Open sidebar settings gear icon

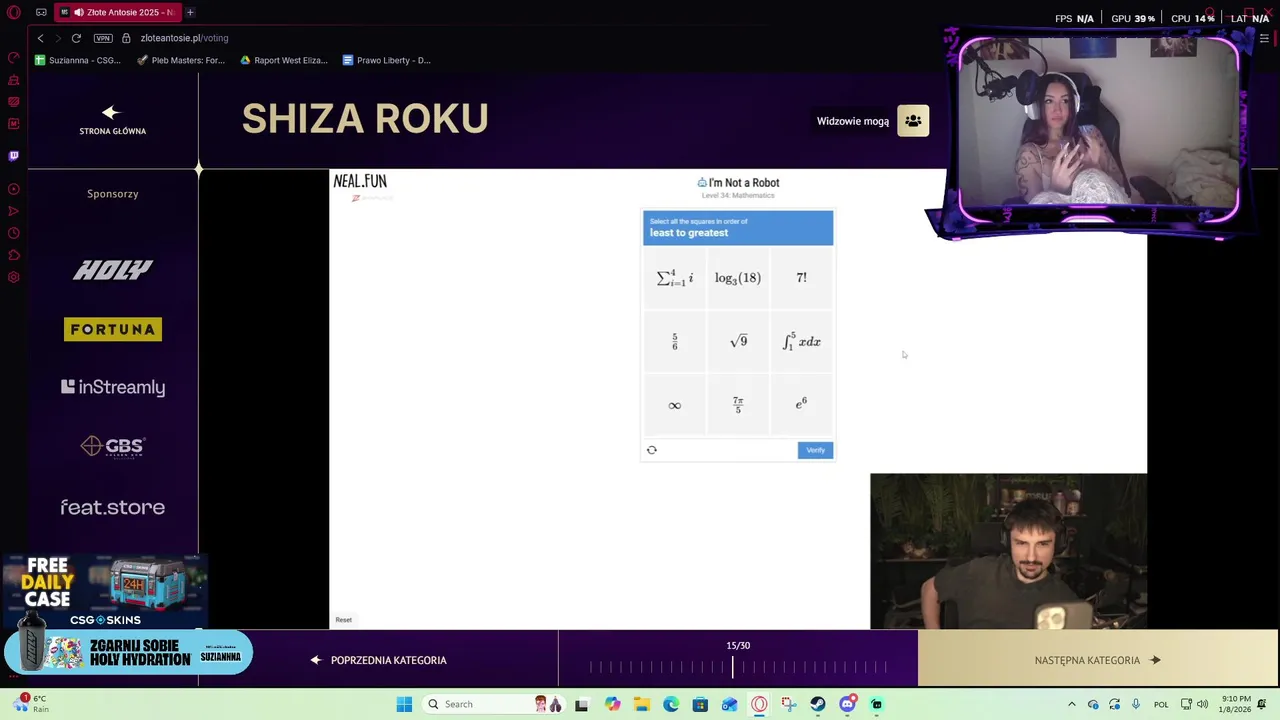pos(14,277)
